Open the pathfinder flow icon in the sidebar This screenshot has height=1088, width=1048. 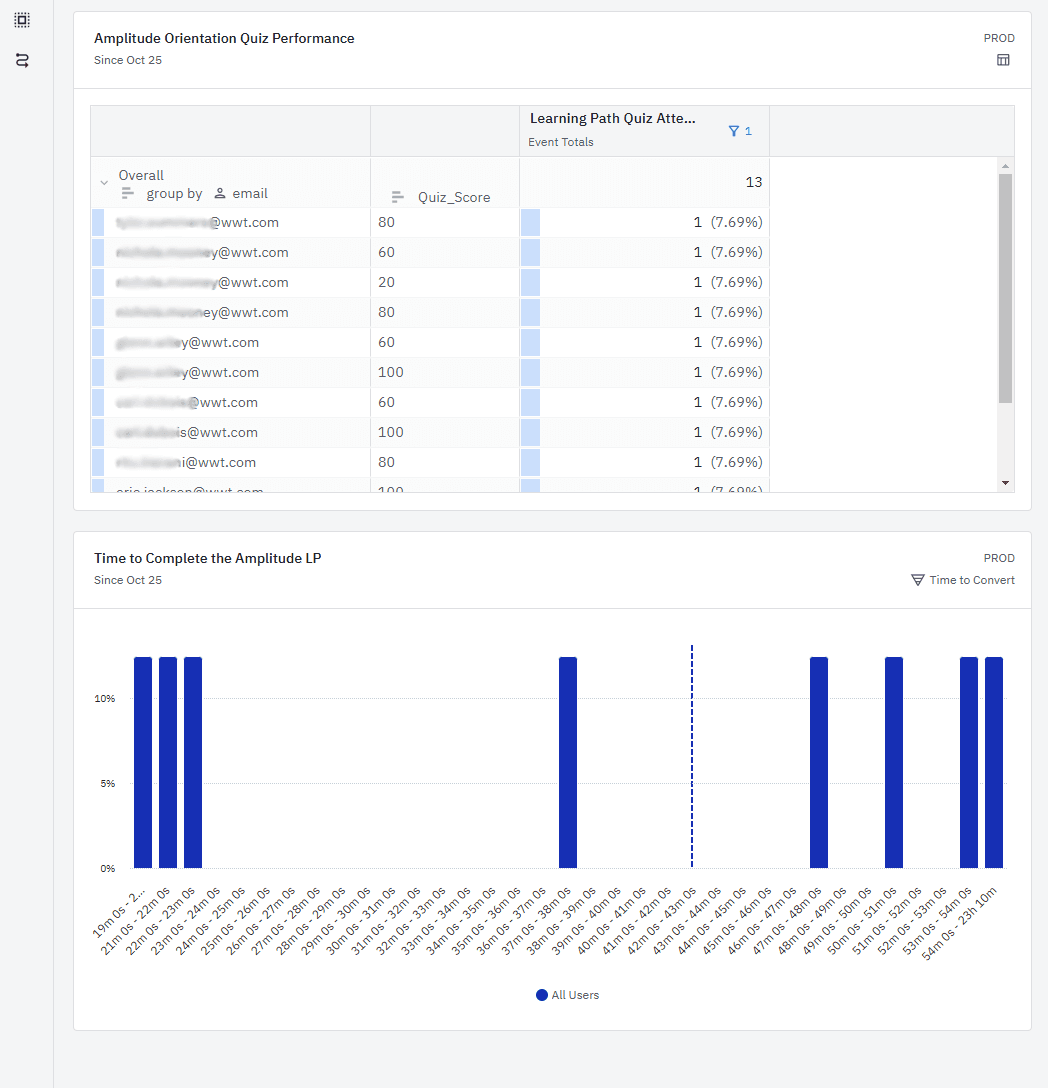coord(23,58)
